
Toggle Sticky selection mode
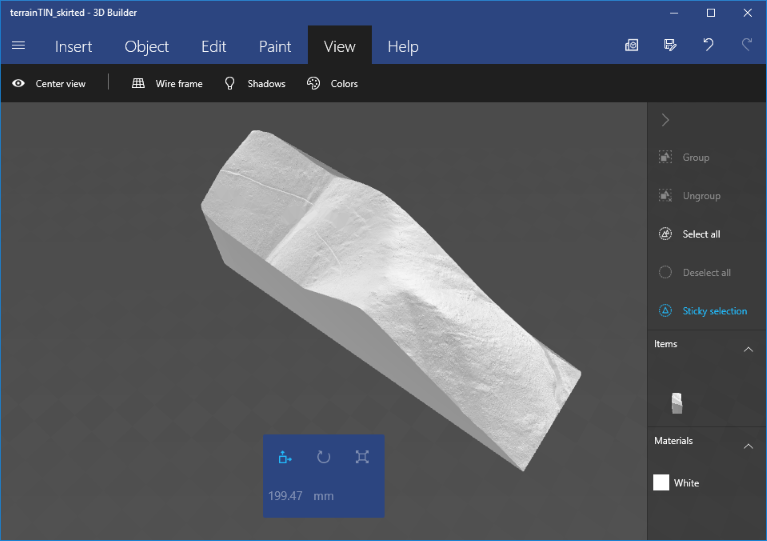click(x=703, y=311)
